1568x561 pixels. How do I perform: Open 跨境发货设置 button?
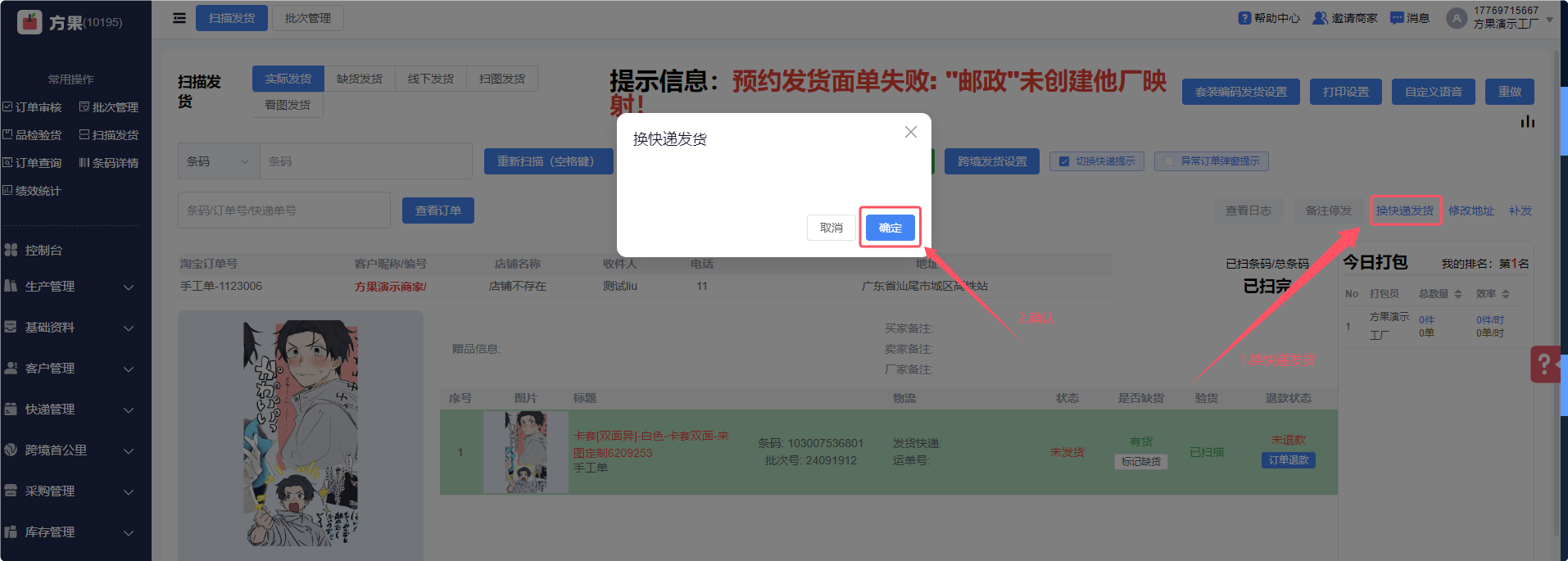click(993, 161)
